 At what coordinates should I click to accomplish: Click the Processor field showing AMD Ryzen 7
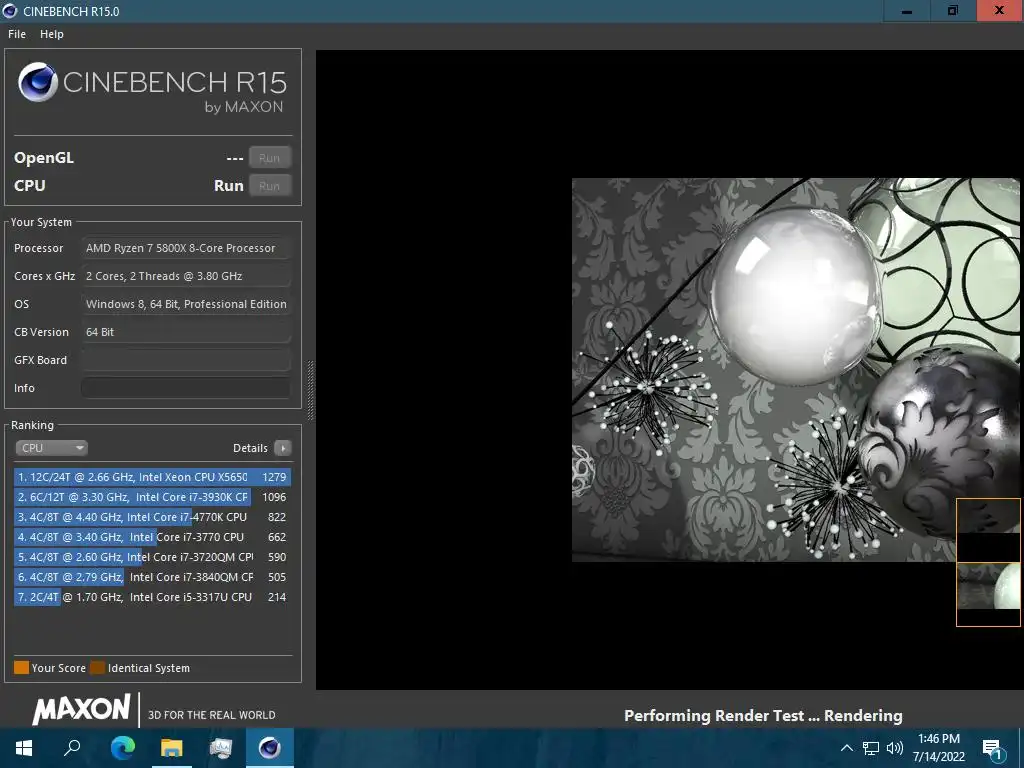(185, 248)
